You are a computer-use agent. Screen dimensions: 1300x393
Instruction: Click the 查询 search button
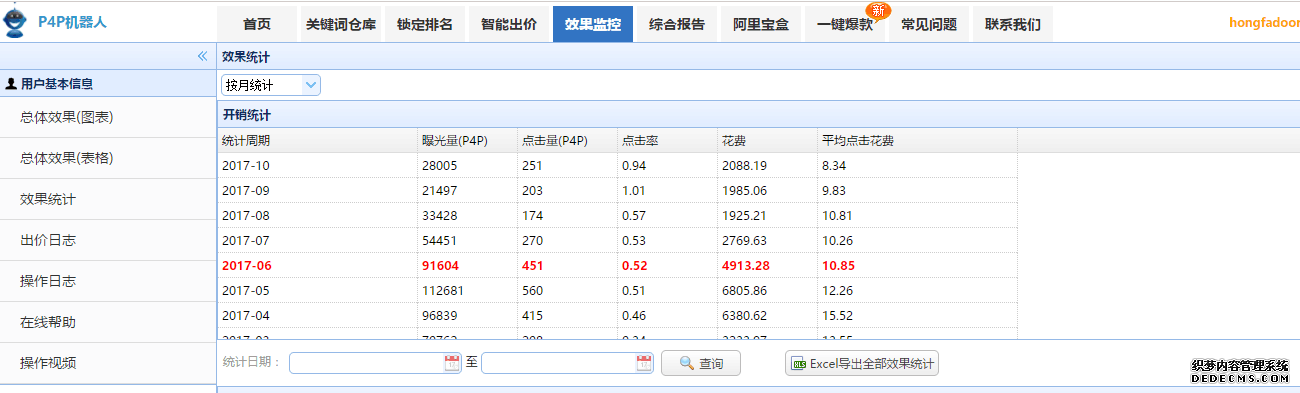(701, 363)
